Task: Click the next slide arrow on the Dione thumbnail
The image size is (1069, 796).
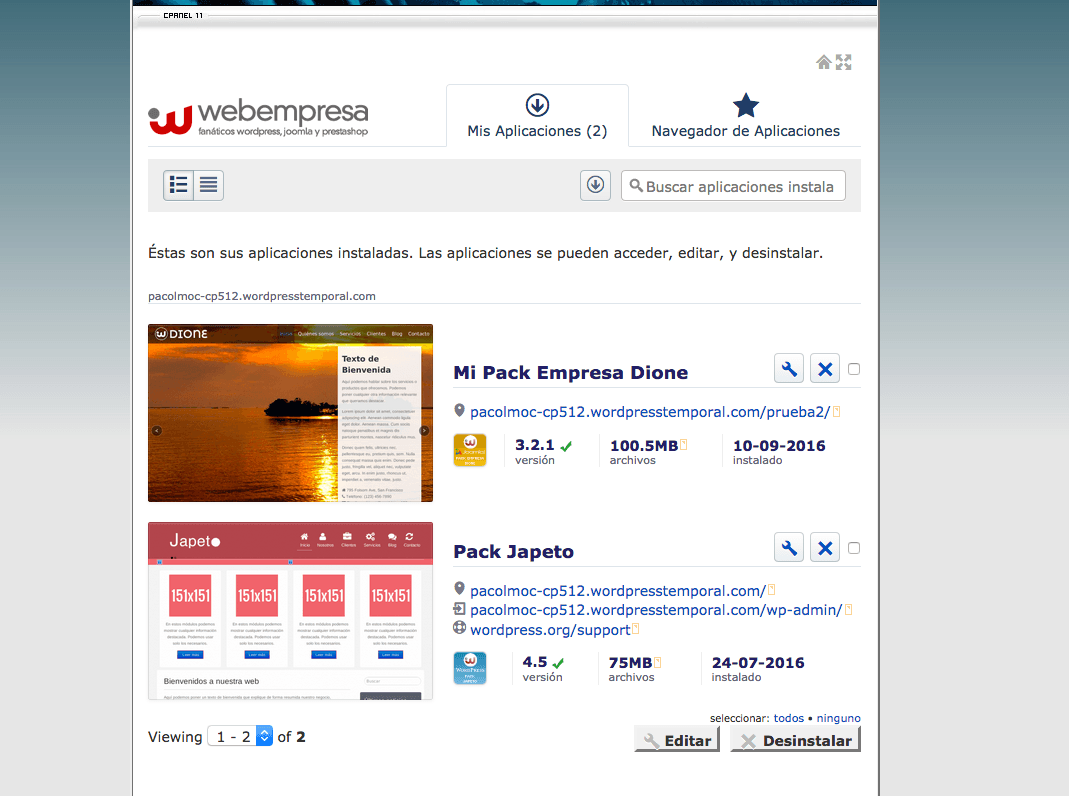Action: click(x=424, y=431)
